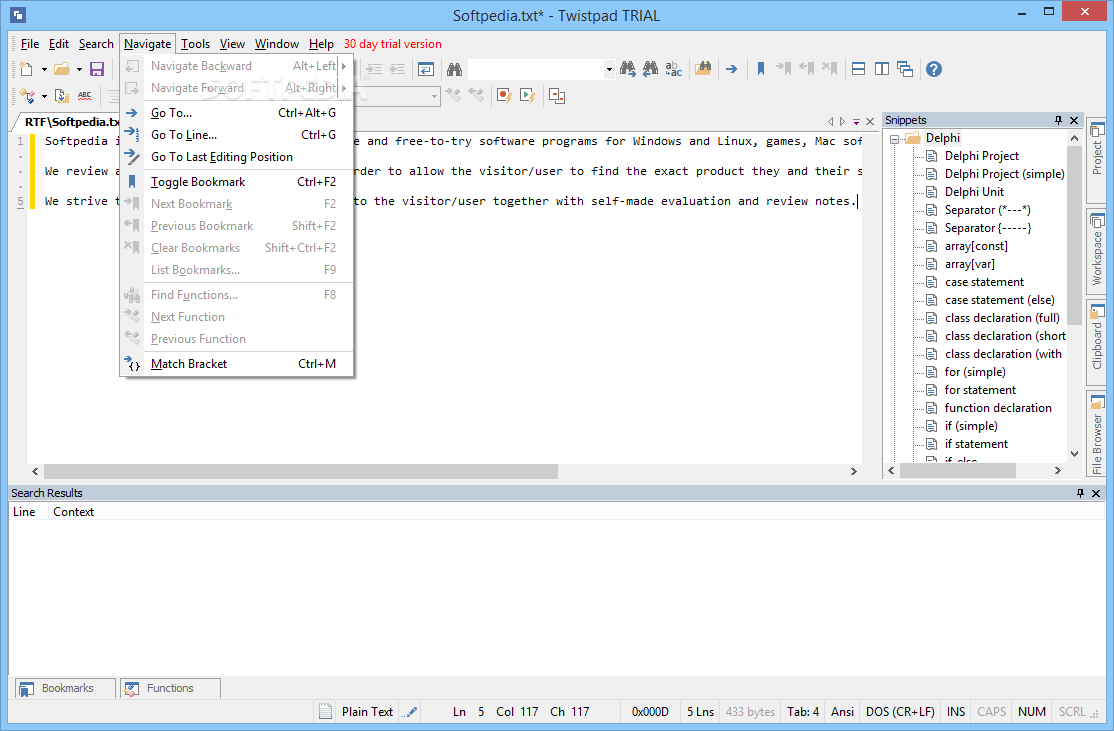
Task: Expand the Open file dropdown arrow
Action: coord(79,70)
